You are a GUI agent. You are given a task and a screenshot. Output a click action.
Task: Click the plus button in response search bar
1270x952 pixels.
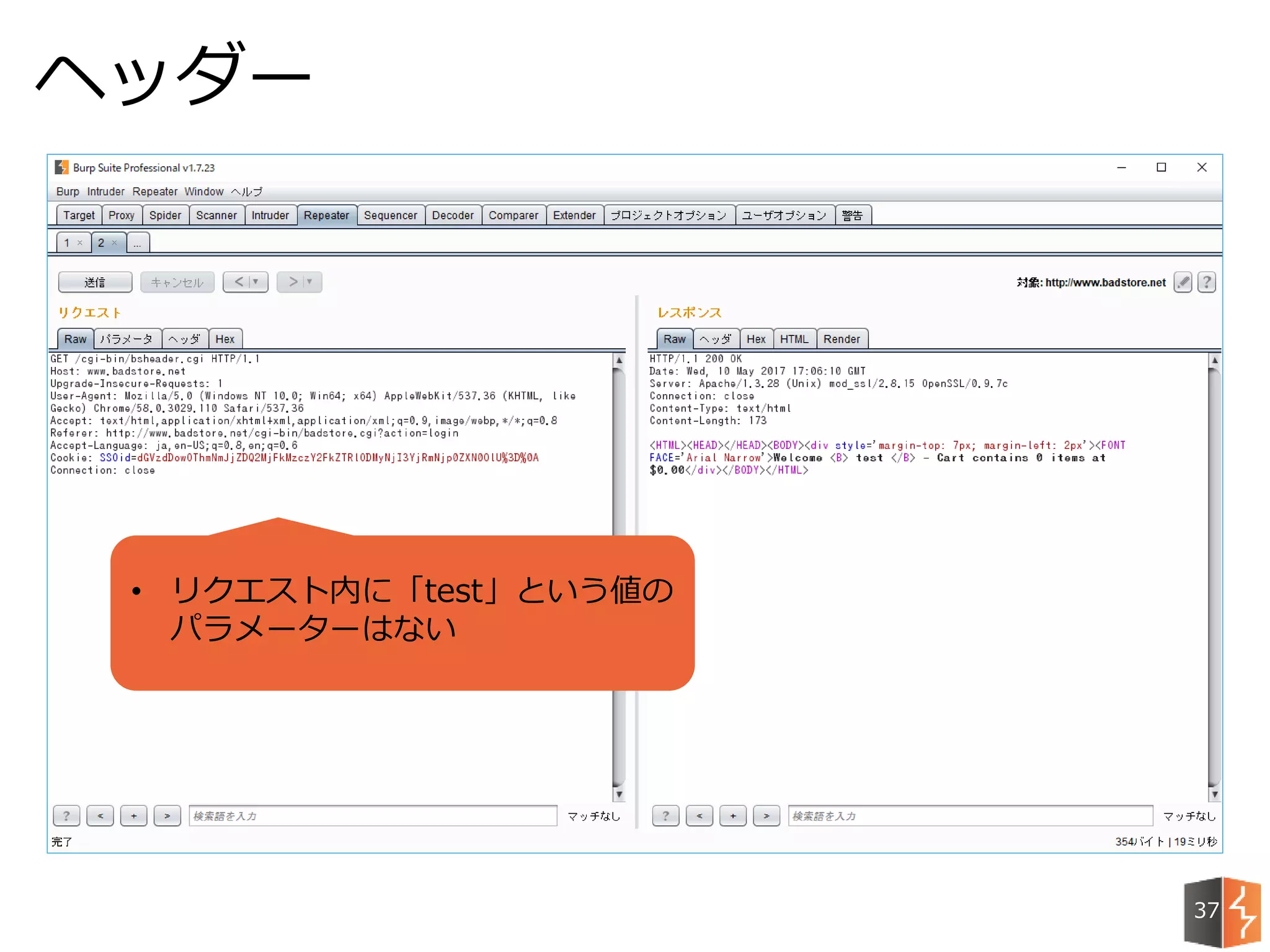pos(732,816)
